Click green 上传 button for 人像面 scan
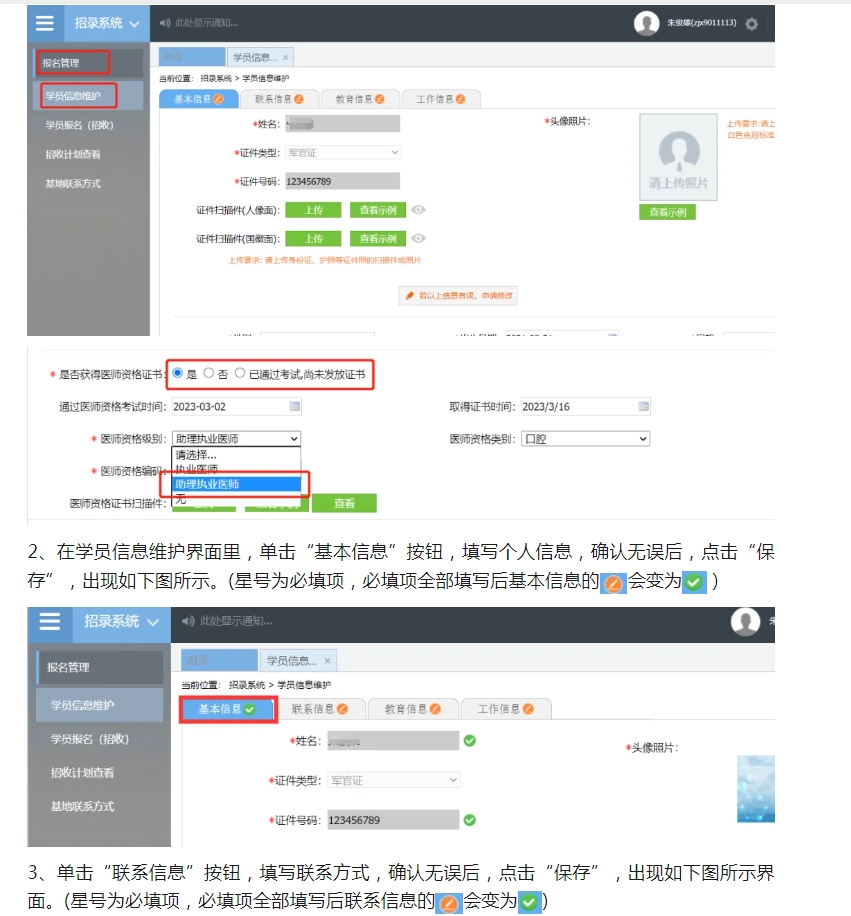Viewport: 851px width, 916px height. [x=313, y=210]
